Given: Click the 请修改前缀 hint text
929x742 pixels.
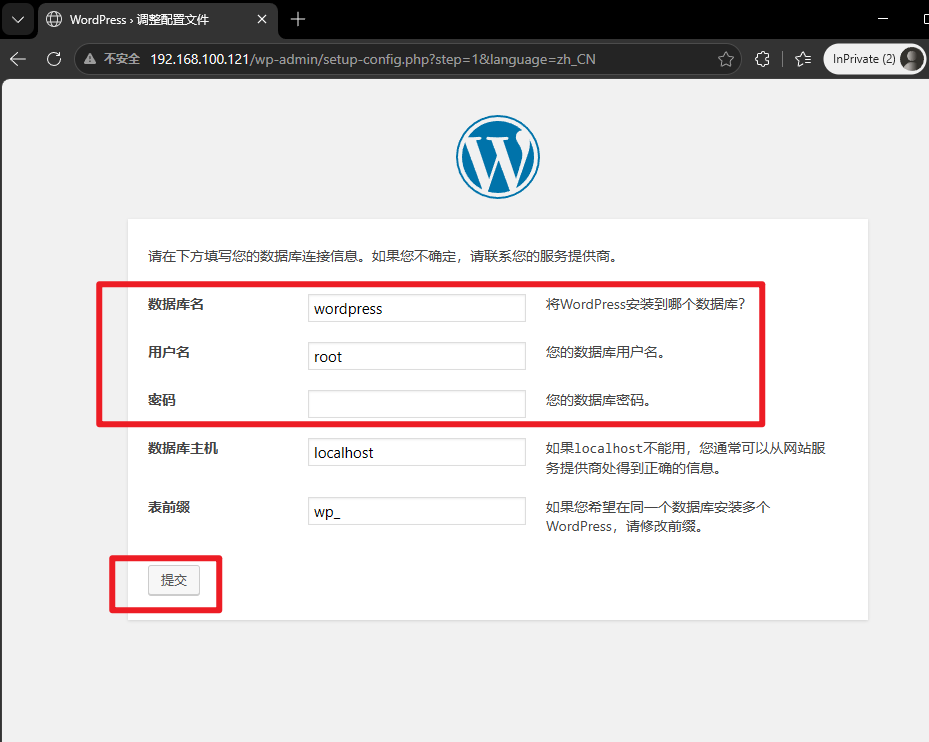Looking at the screenshot, I should [657, 517].
